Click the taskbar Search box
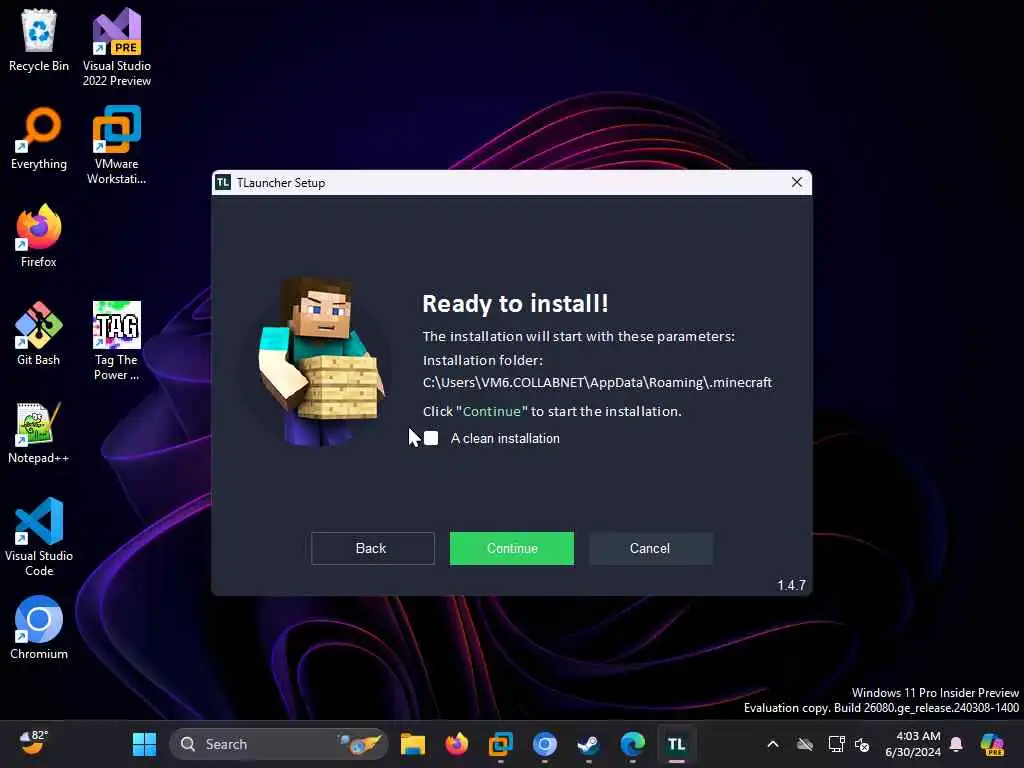The width and height of the screenshot is (1024, 768). (279, 744)
